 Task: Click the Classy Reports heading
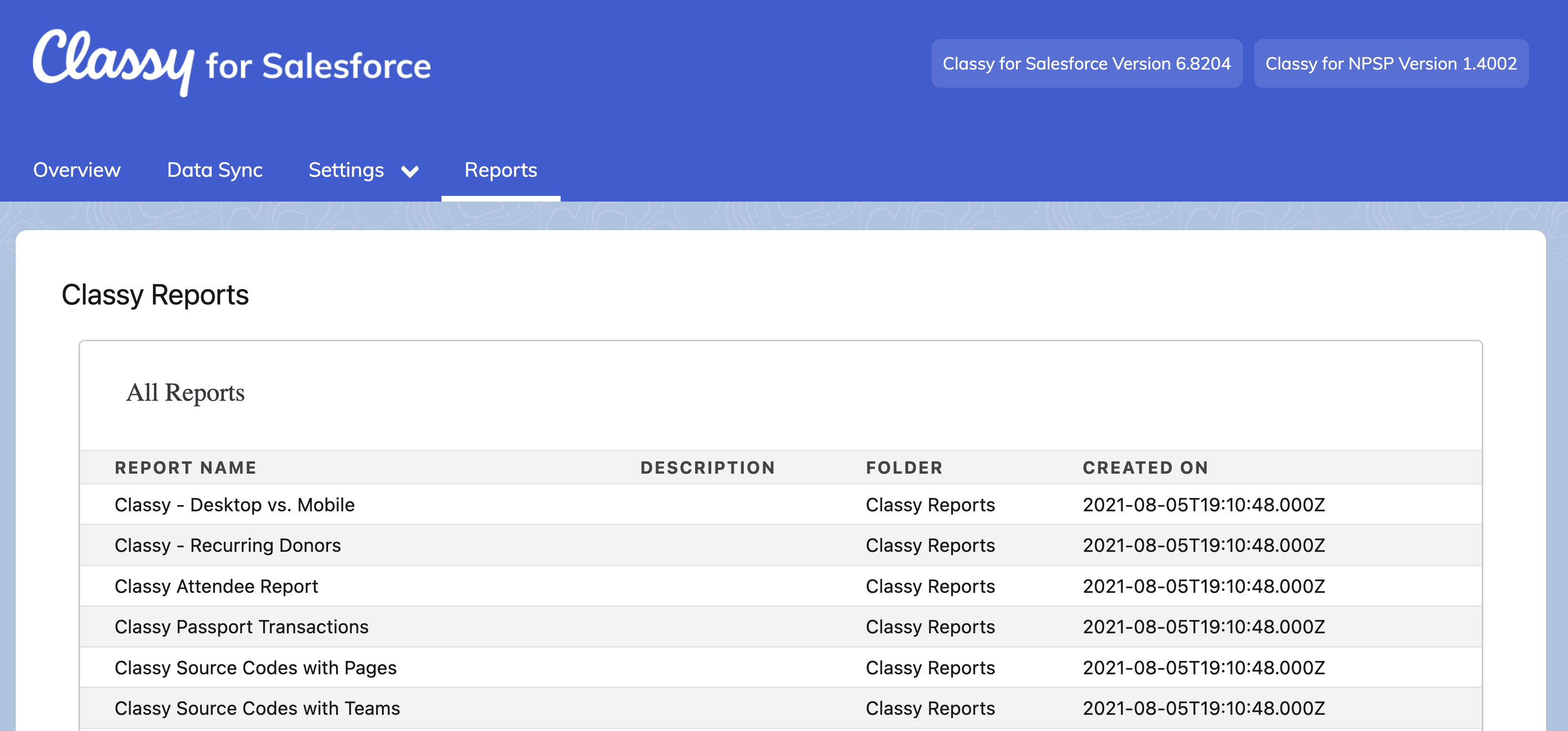(155, 295)
